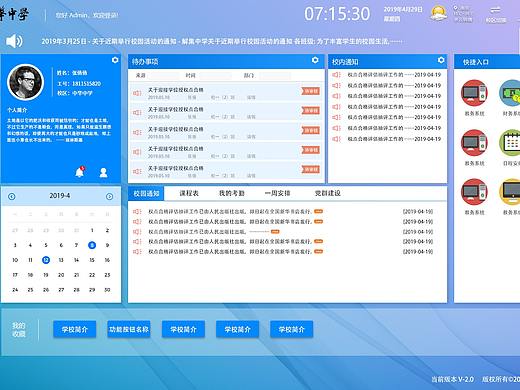
Task: Select date 22 in the calendar
Action: (x=92, y=275)
